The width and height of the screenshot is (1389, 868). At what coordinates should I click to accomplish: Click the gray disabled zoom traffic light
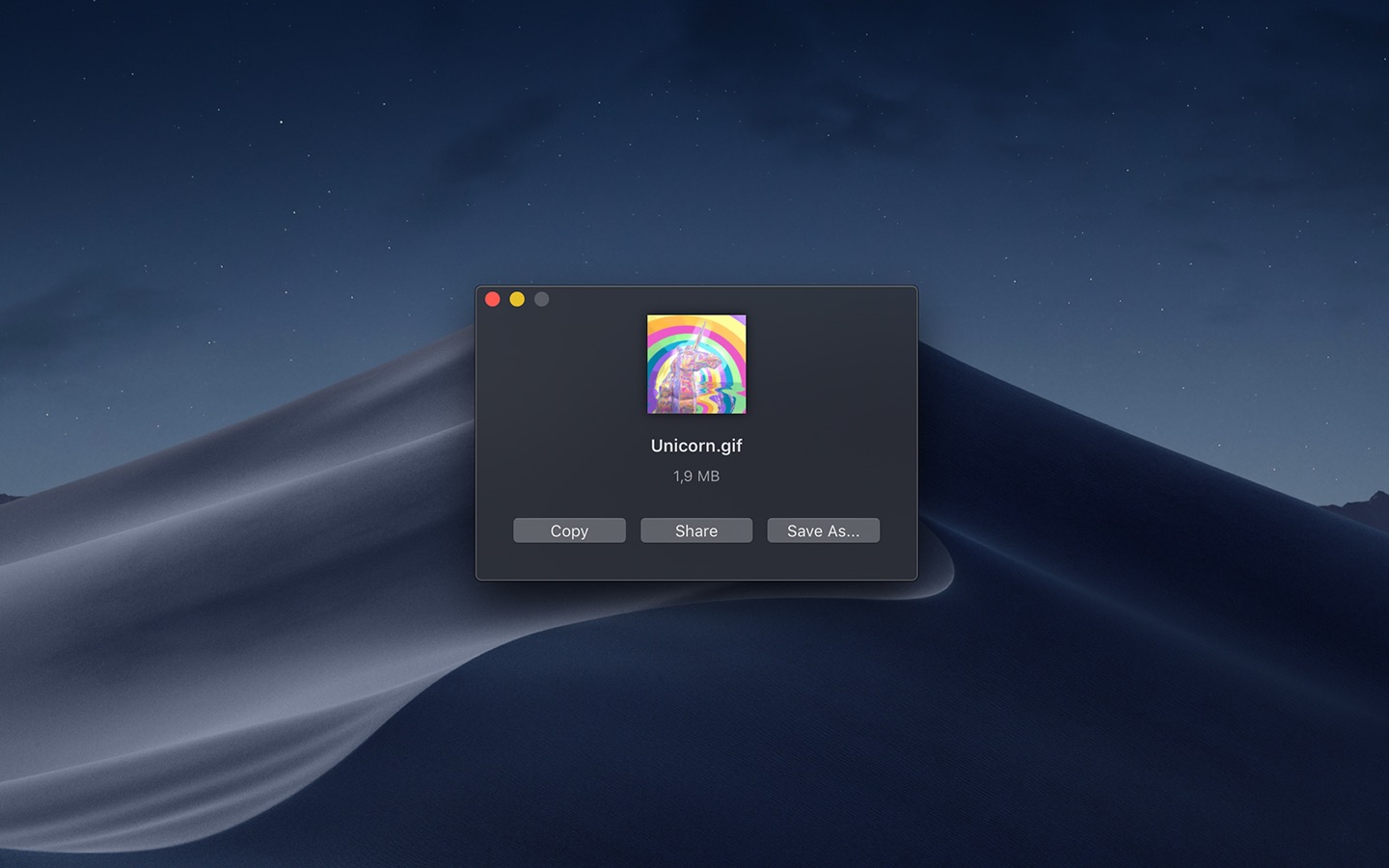[541, 299]
